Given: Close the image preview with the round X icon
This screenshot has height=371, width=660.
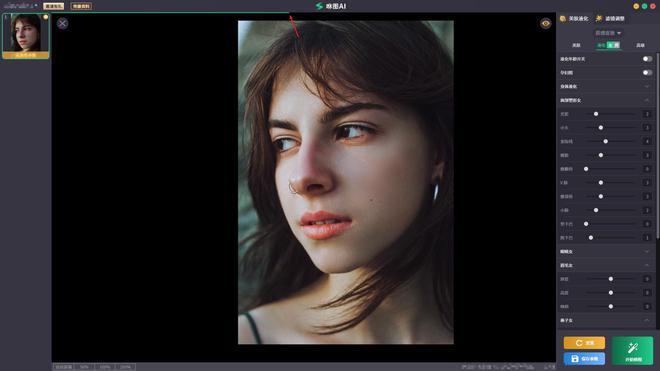Looking at the screenshot, I should click(62, 23).
